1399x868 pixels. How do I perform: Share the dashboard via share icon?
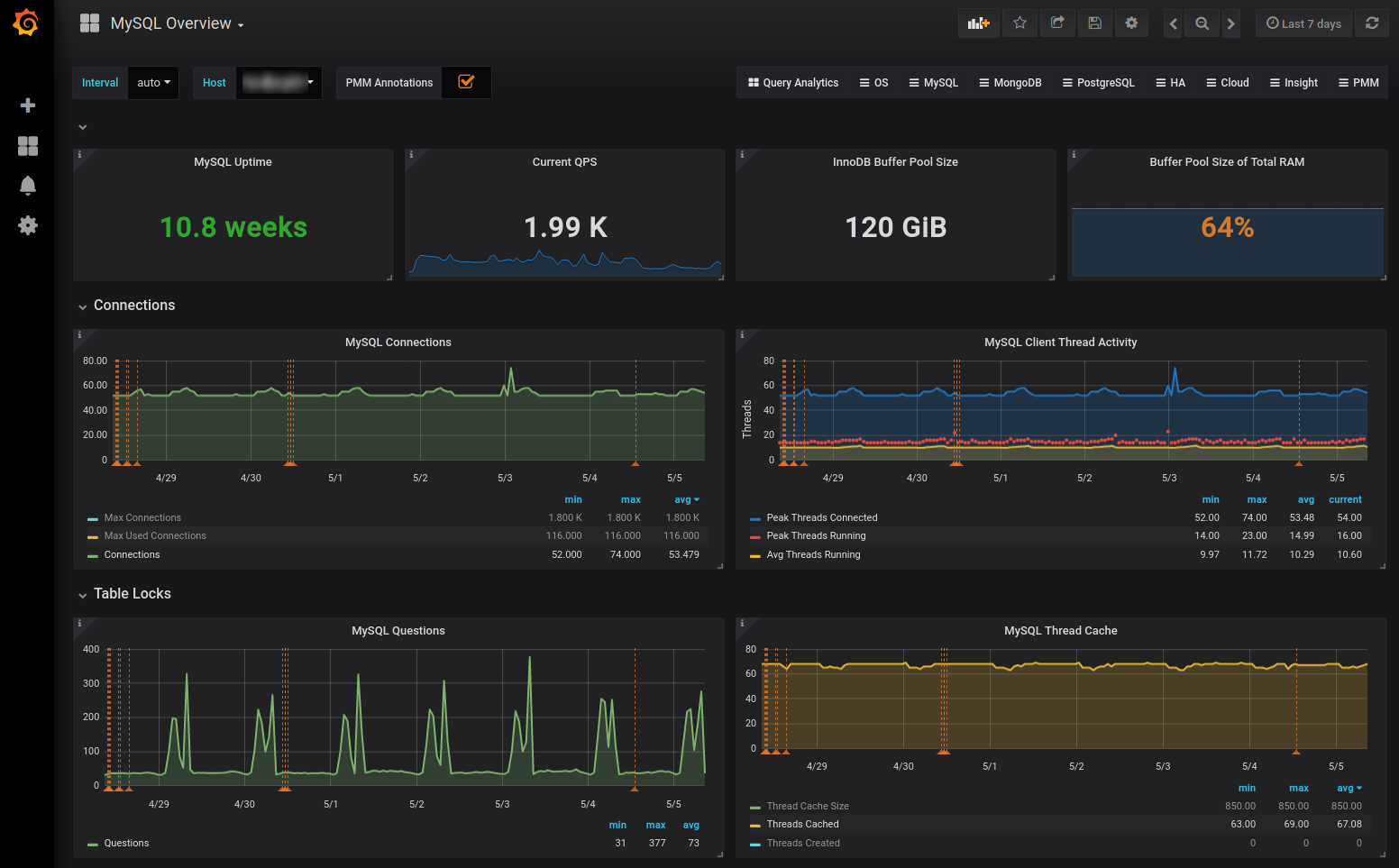pos(1057,23)
